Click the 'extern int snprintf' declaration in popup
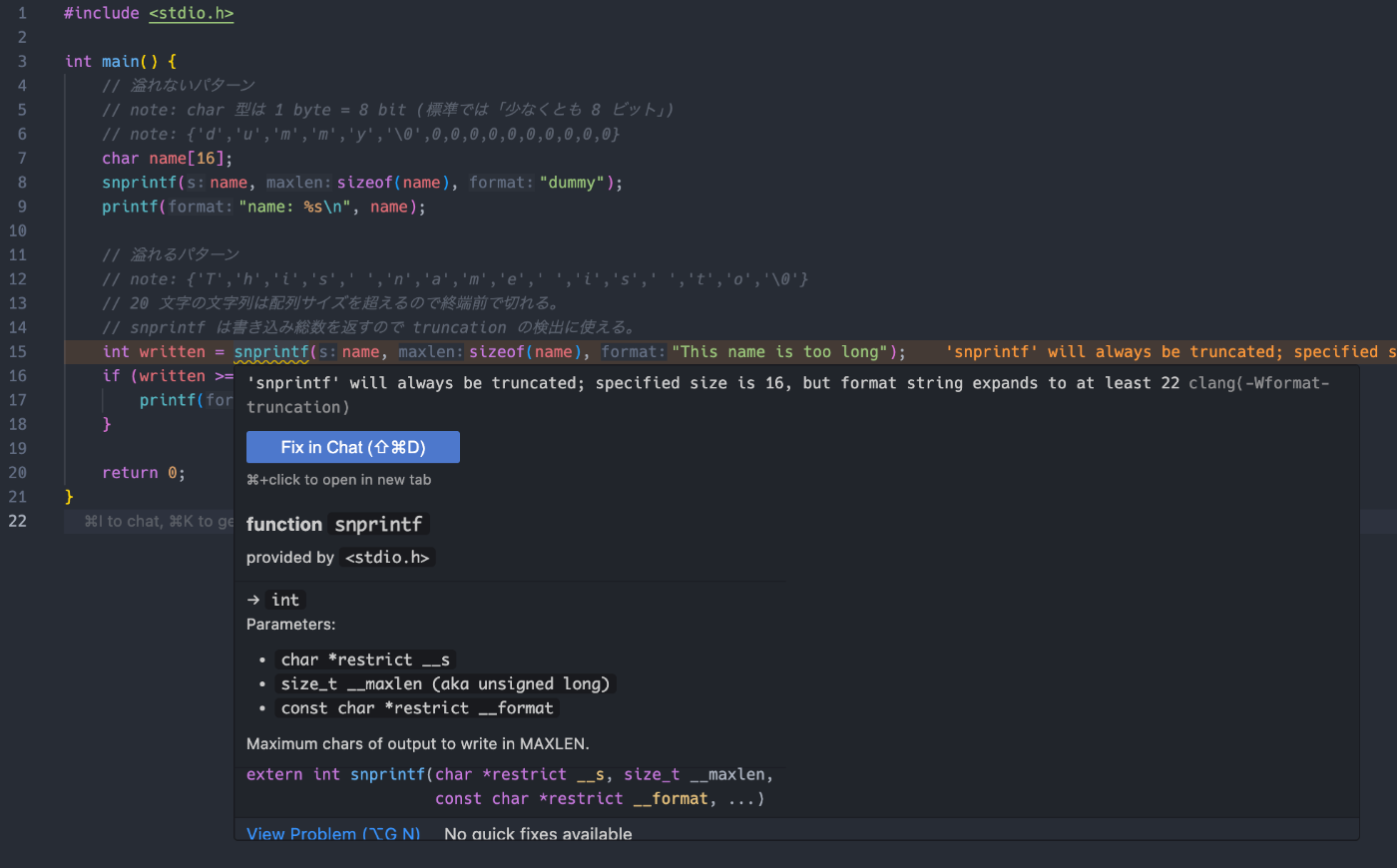The width and height of the screenshot is (1397, 868). 510,786
